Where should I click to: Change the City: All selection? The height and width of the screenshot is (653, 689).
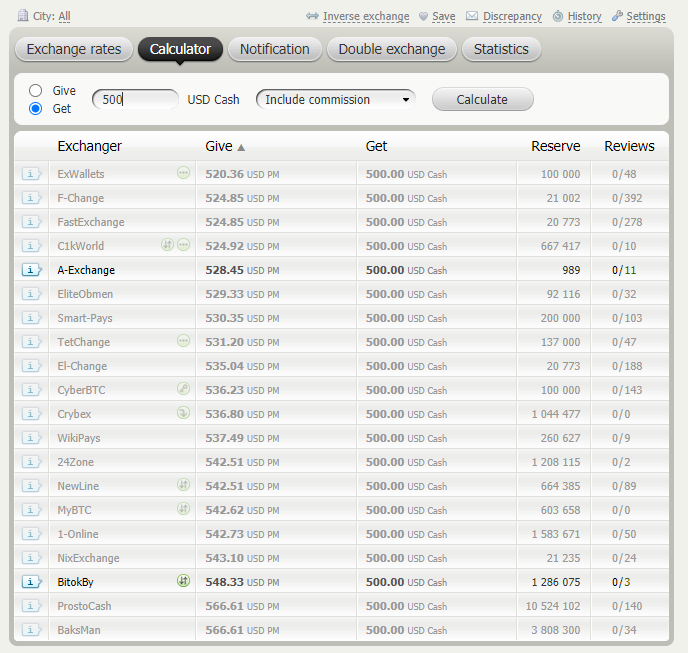click(x=64, y=16)
